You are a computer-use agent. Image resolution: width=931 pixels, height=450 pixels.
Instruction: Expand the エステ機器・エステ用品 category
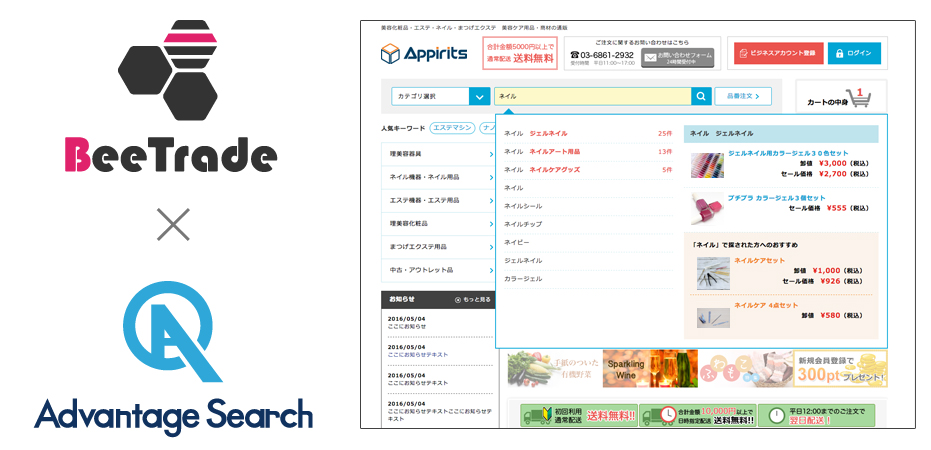[x=439, y=200]
